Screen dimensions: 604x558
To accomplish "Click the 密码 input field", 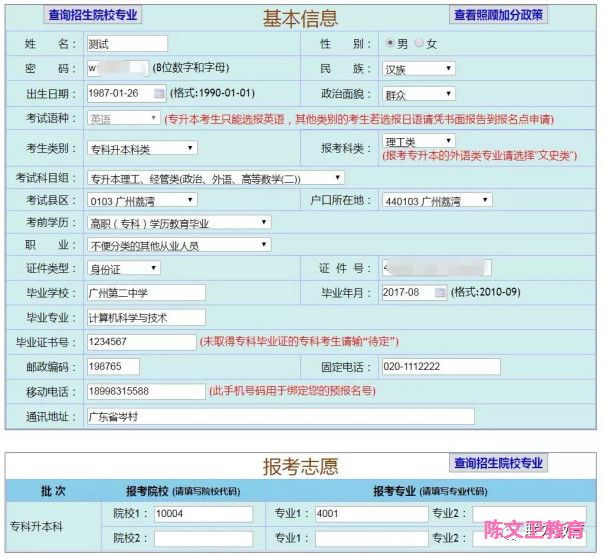I will [x=118, y=68].
